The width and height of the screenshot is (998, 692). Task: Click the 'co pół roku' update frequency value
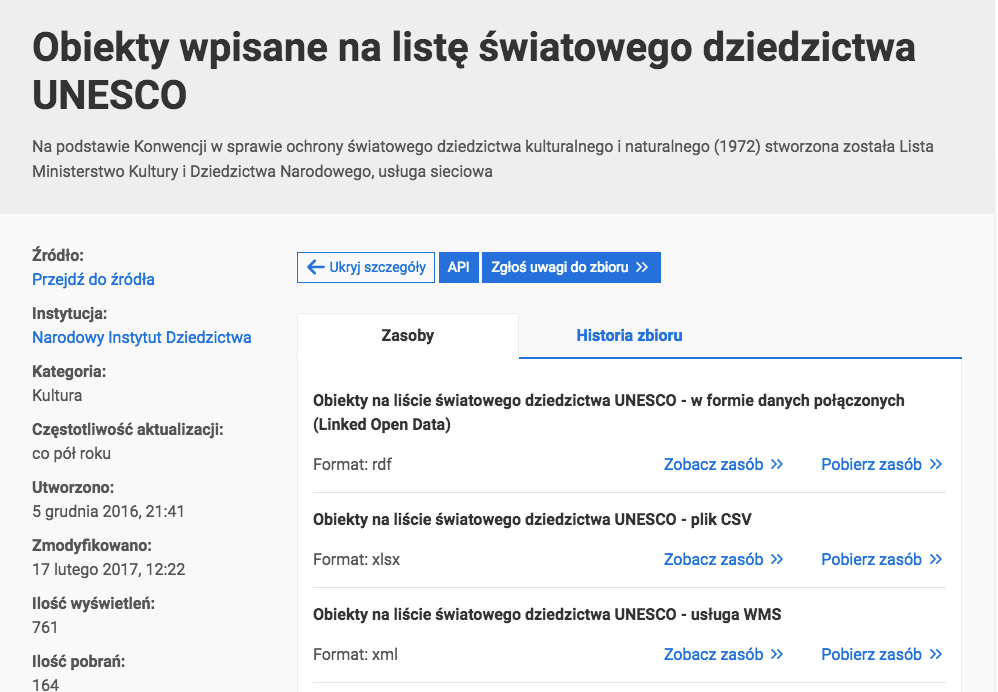[x=71, y=453]
